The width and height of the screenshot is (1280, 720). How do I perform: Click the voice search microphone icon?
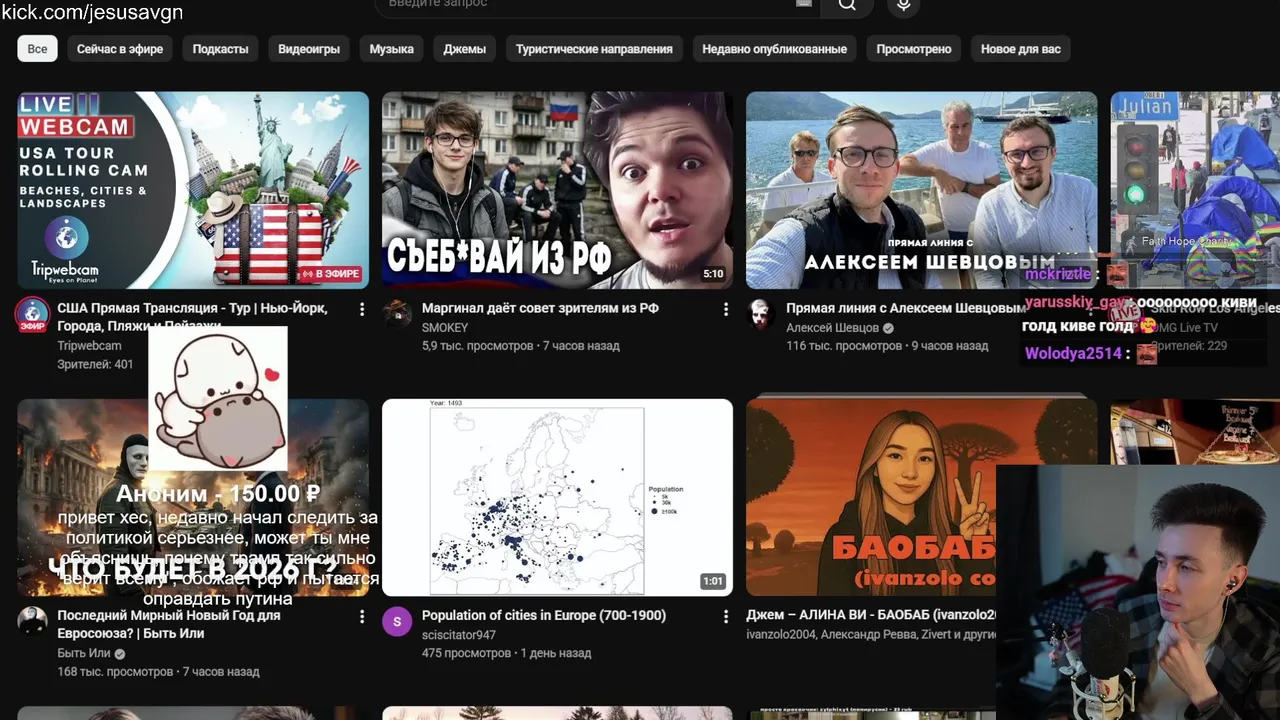pos(903,5)
